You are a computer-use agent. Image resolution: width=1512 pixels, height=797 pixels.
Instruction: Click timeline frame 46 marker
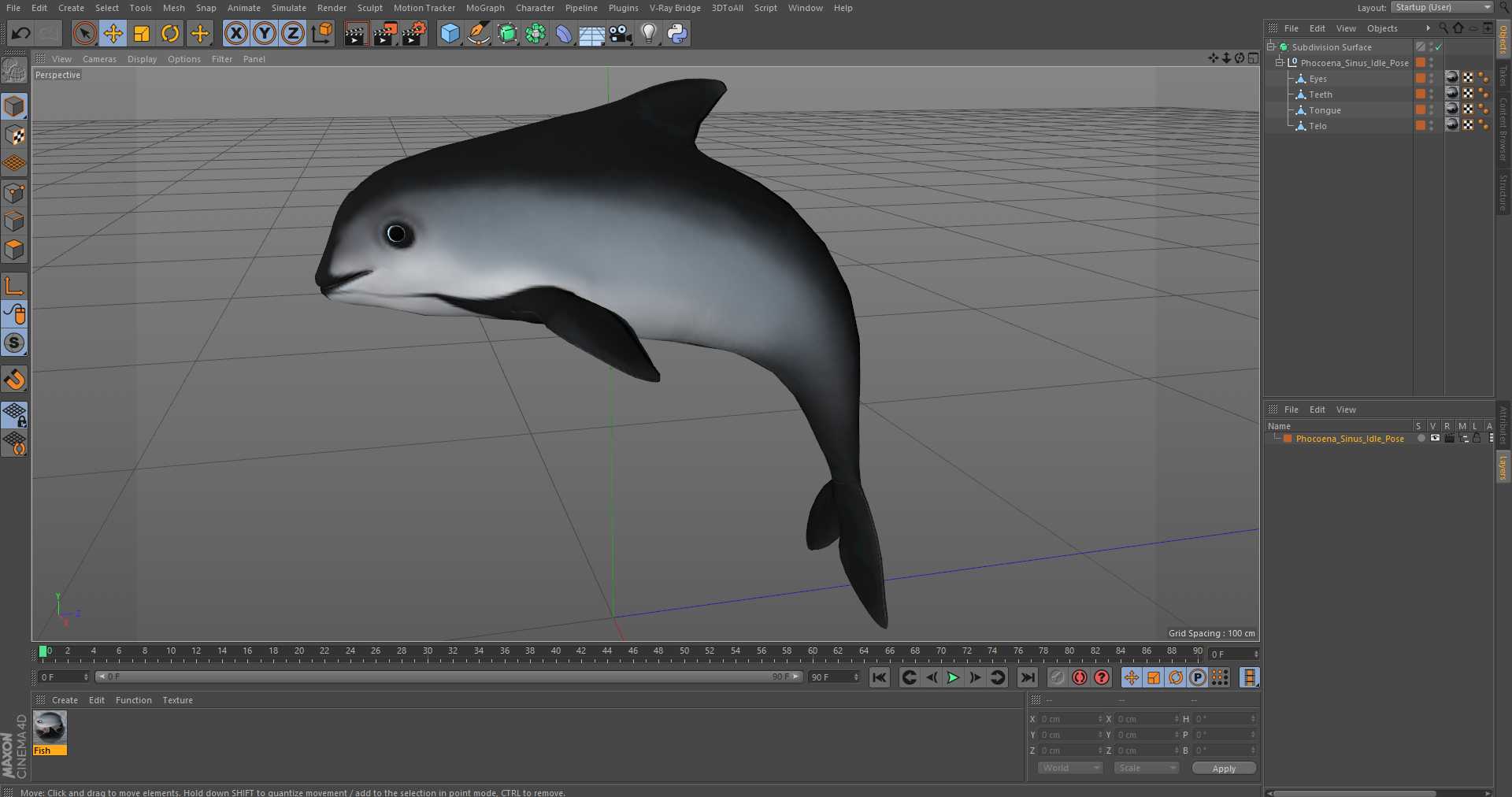633,652
